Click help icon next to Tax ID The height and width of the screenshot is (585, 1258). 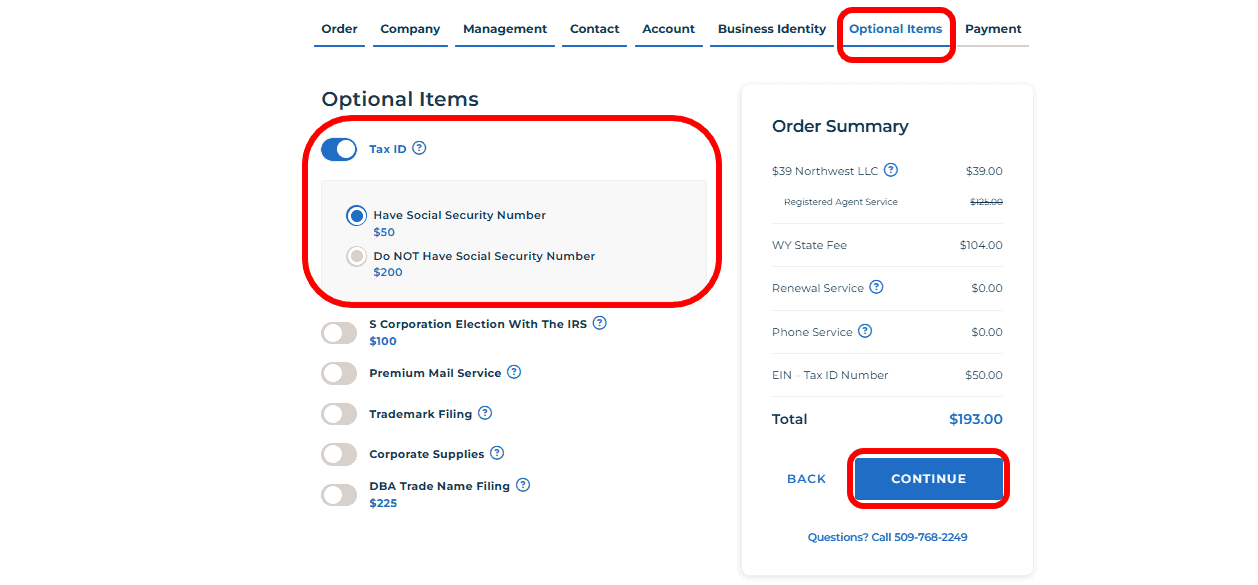coord(419,148)
